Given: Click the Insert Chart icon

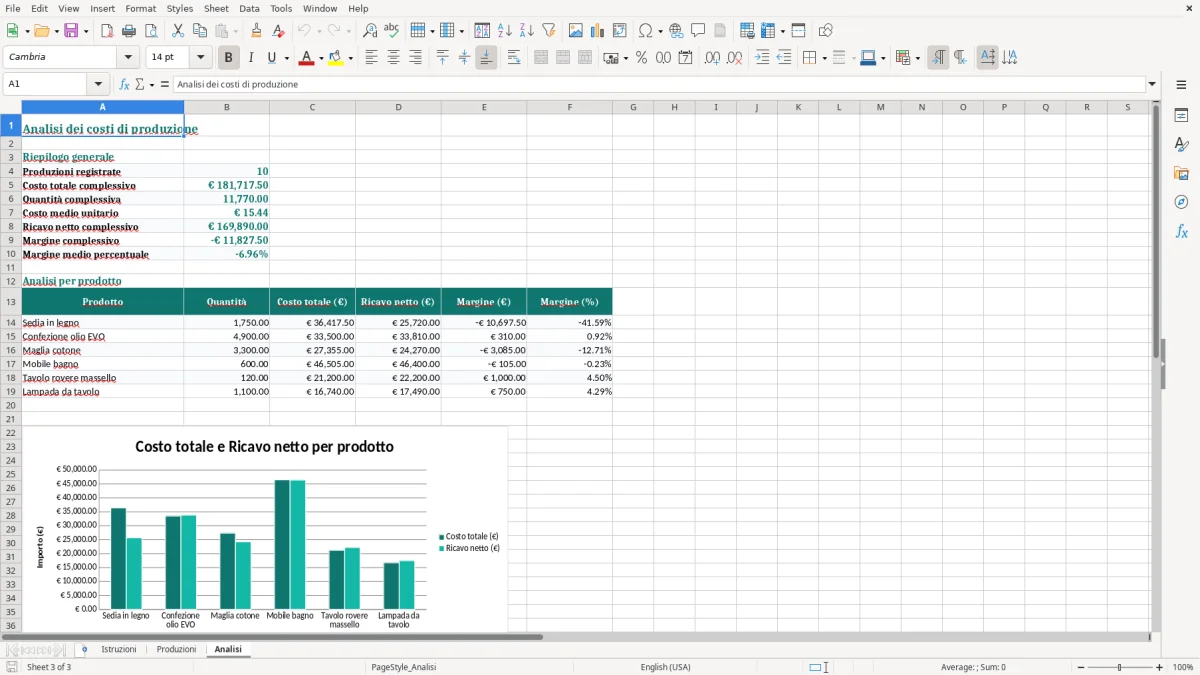Looking at the screenshot, I should tap(598, 31).
